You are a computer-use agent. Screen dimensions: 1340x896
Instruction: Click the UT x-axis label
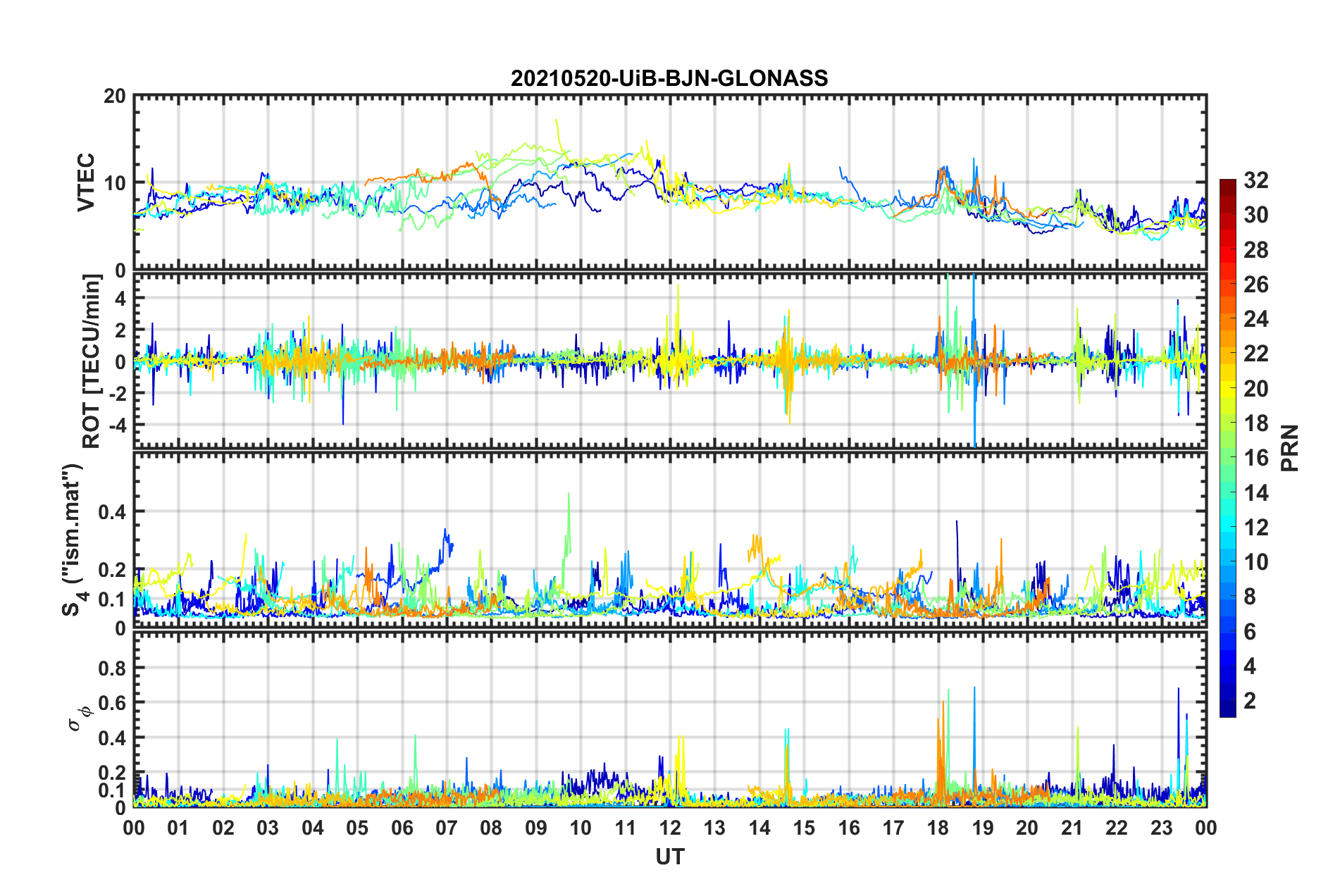click(x=670, y=857)
